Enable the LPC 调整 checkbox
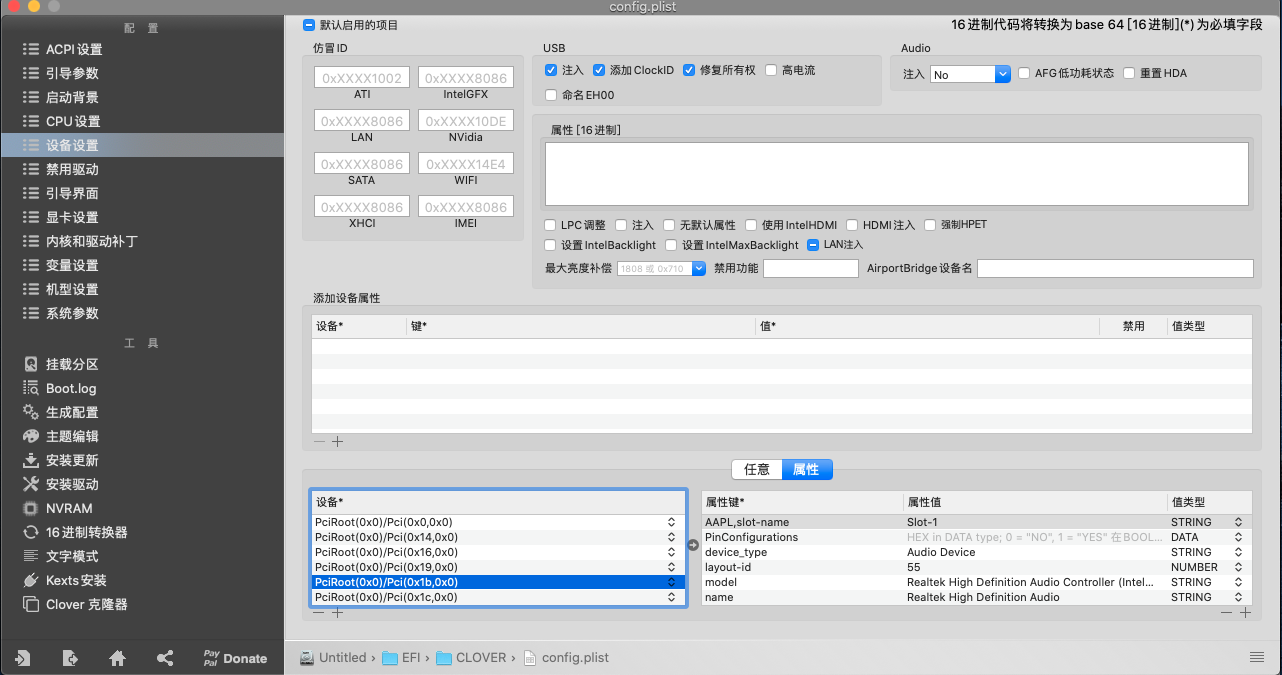 pos(550,225)
